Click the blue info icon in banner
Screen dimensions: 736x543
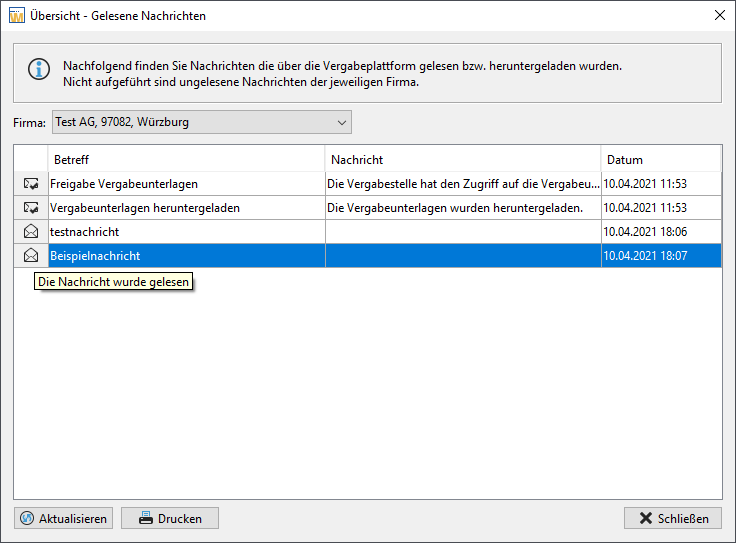tap(39, 69)
